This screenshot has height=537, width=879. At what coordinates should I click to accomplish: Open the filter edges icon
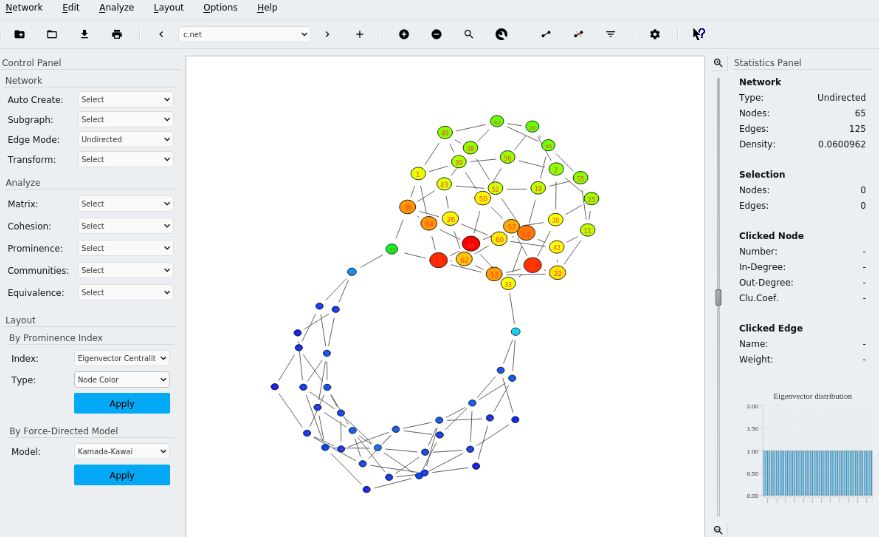tap(610, 34)
